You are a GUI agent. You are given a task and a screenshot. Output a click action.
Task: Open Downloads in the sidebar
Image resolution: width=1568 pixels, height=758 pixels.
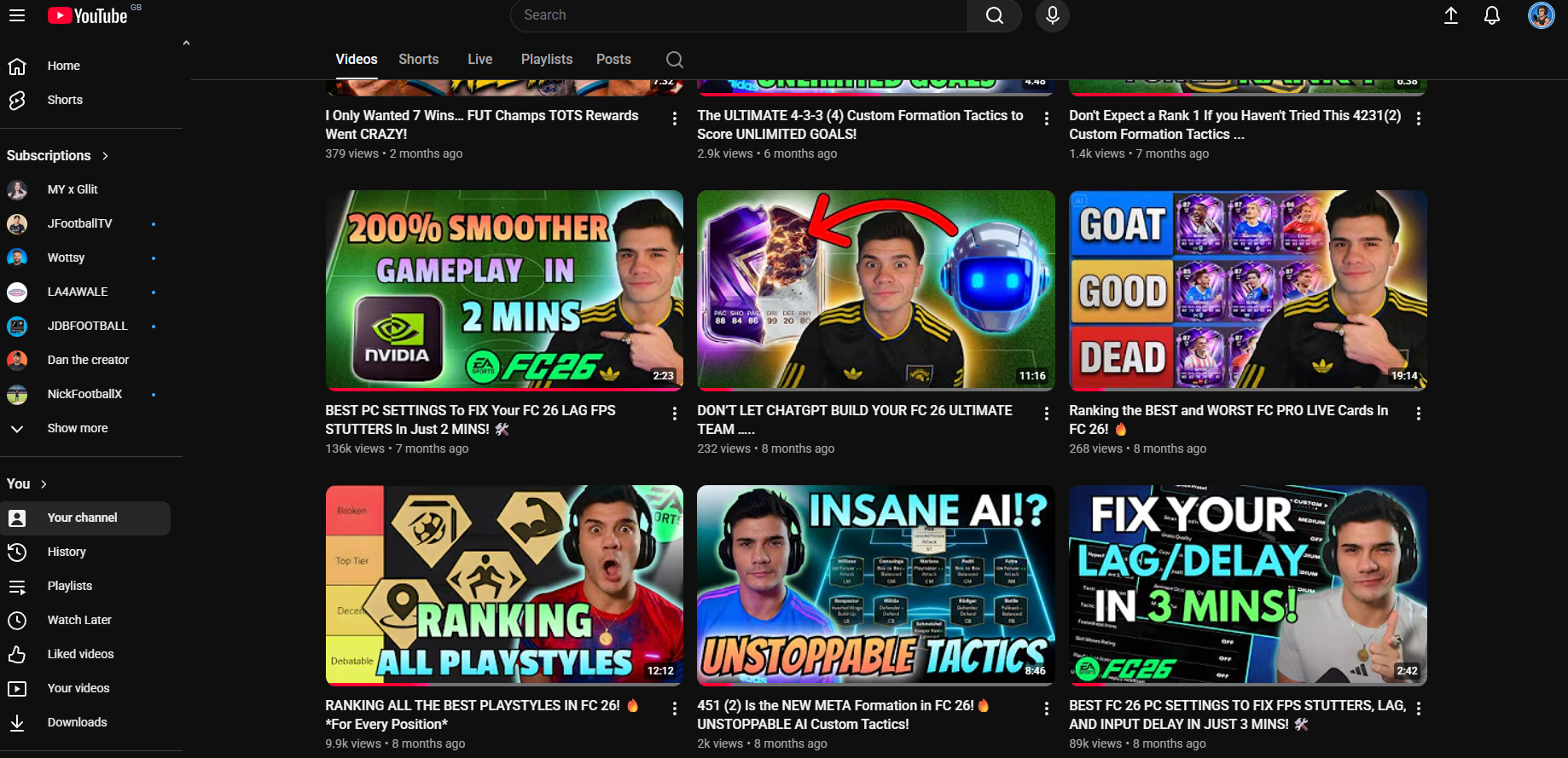coord(85,722)
